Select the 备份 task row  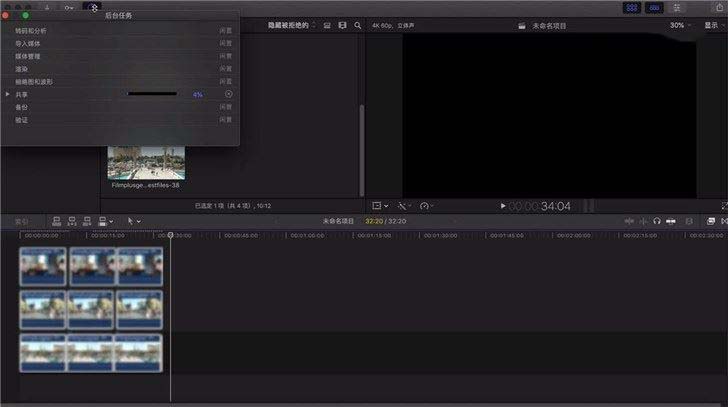[120, 107]
